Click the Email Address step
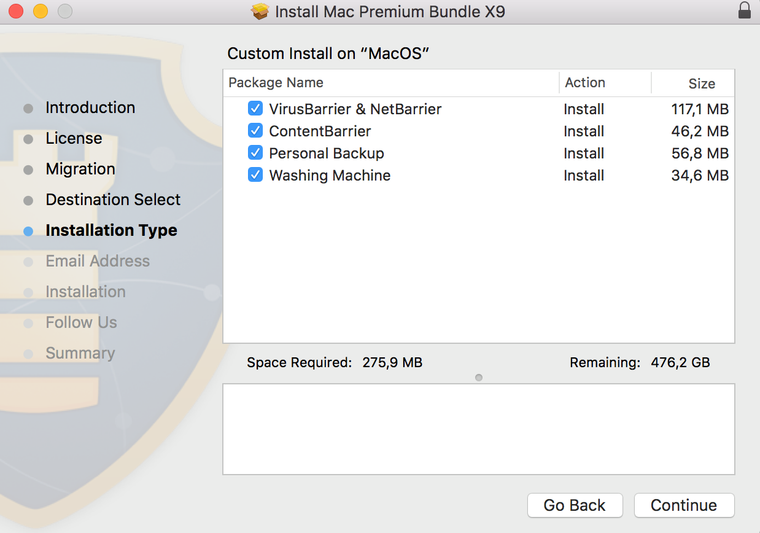 97,261
